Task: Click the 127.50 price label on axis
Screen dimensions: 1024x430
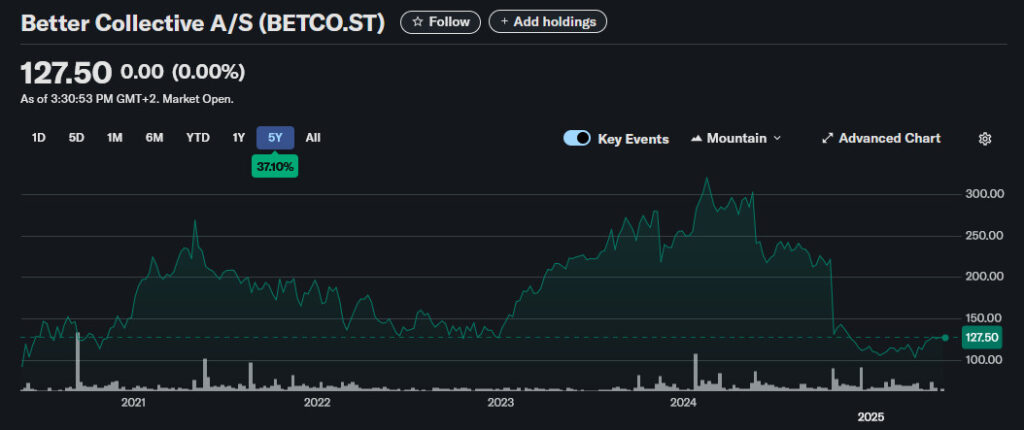Action: [x=981, y=337]
